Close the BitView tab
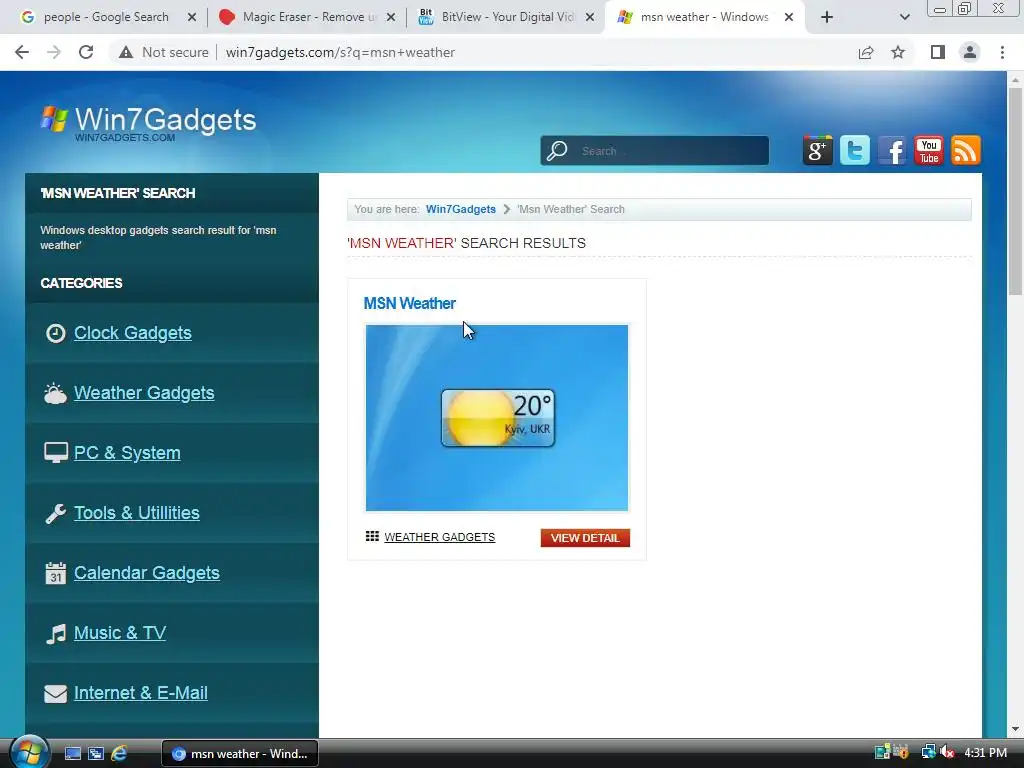This screenshot has width=1024, height=768. (x=590, y=17)
